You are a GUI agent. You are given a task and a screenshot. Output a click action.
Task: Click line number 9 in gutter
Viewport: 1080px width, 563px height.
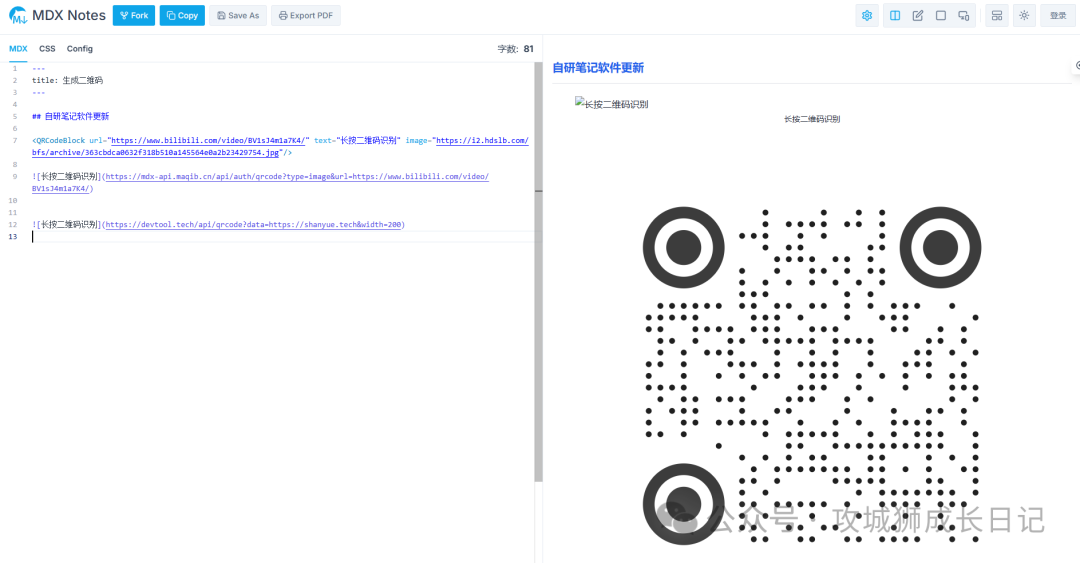[14, 176]
